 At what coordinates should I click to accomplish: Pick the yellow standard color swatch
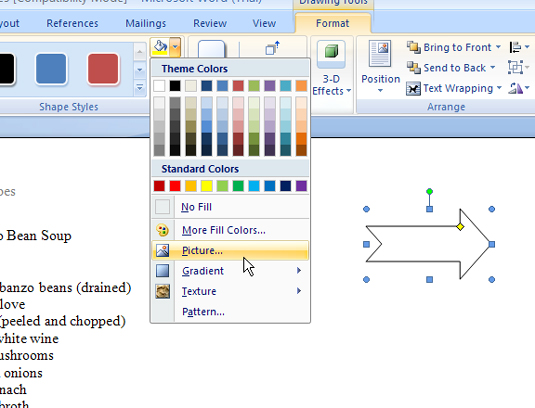[206, 186]
